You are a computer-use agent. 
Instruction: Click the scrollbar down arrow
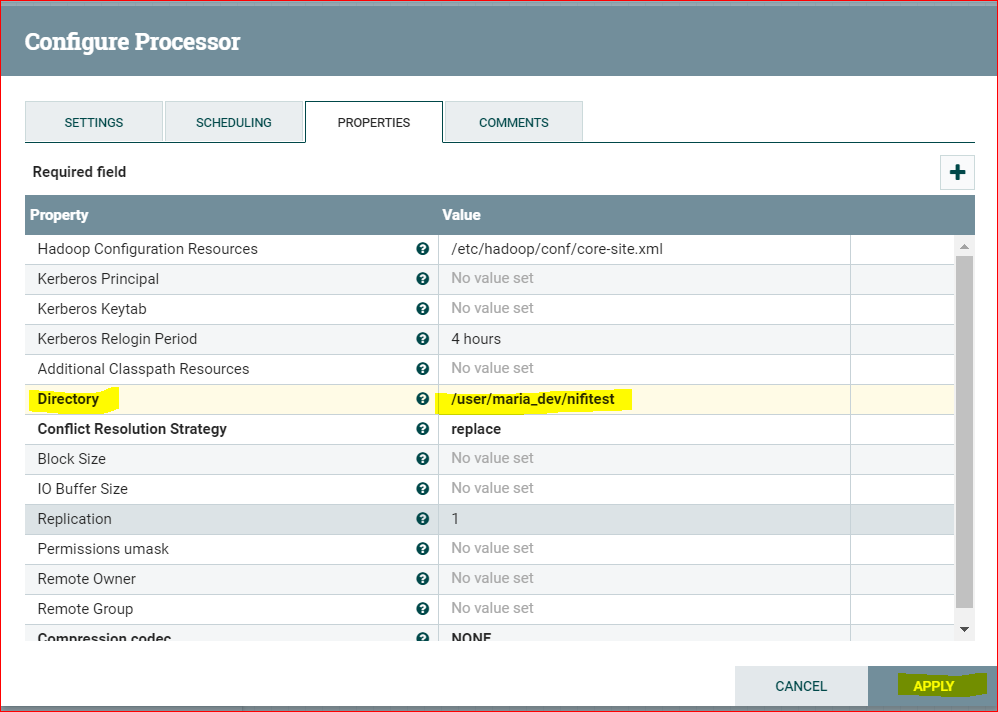(x=964, y=629)
